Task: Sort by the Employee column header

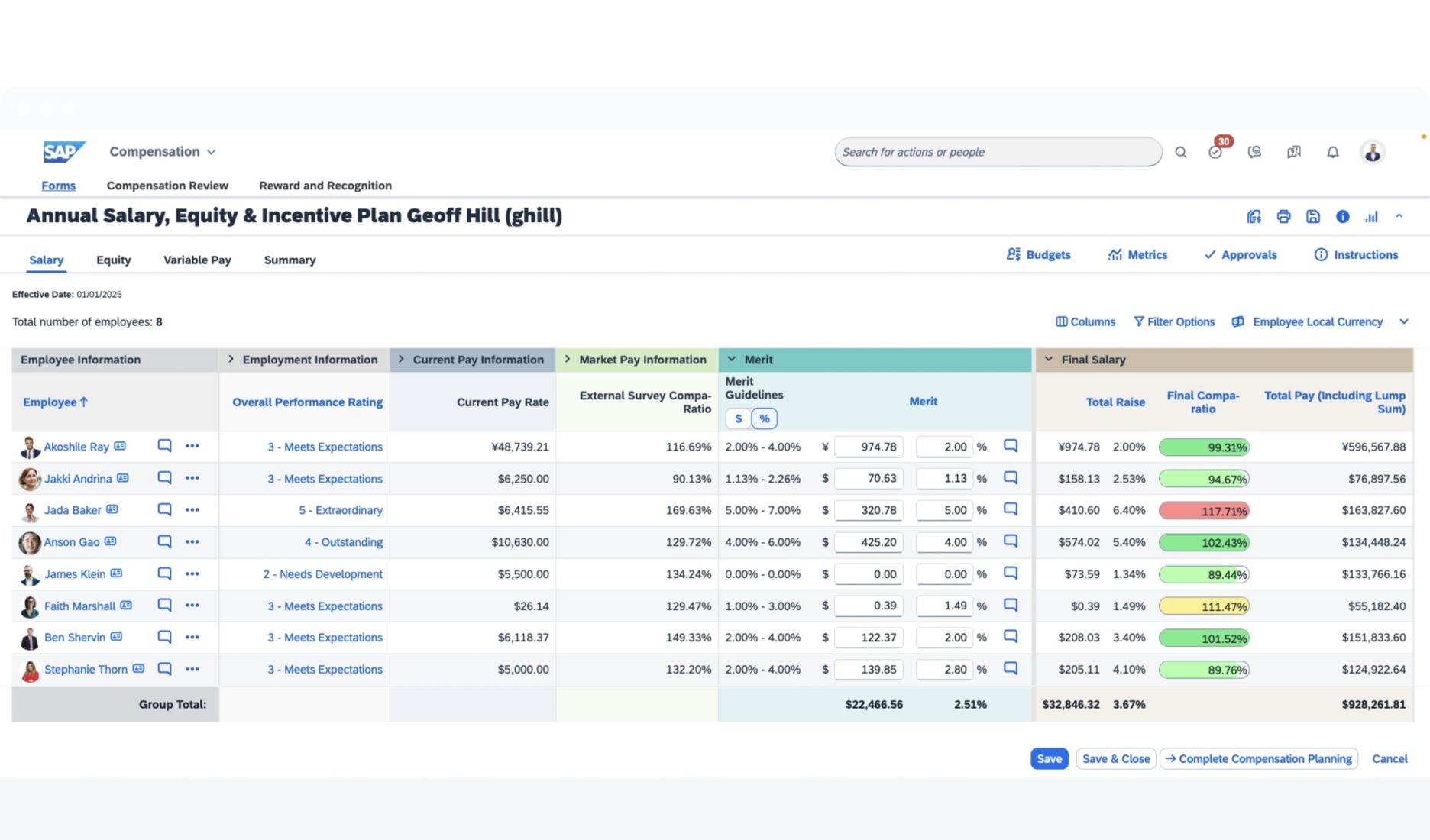Action: pos(55,402)
